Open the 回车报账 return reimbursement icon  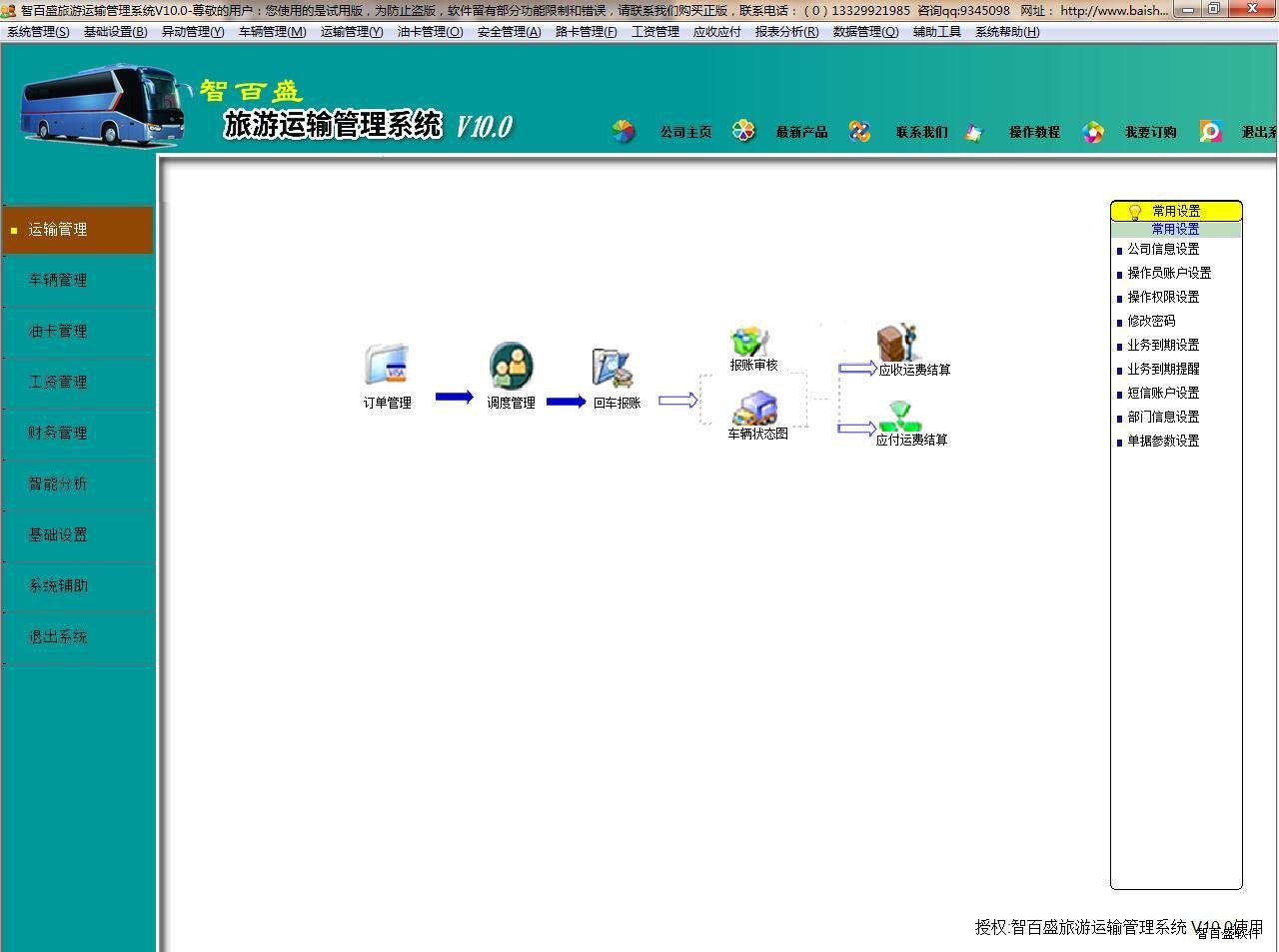(x=614, y=368)
